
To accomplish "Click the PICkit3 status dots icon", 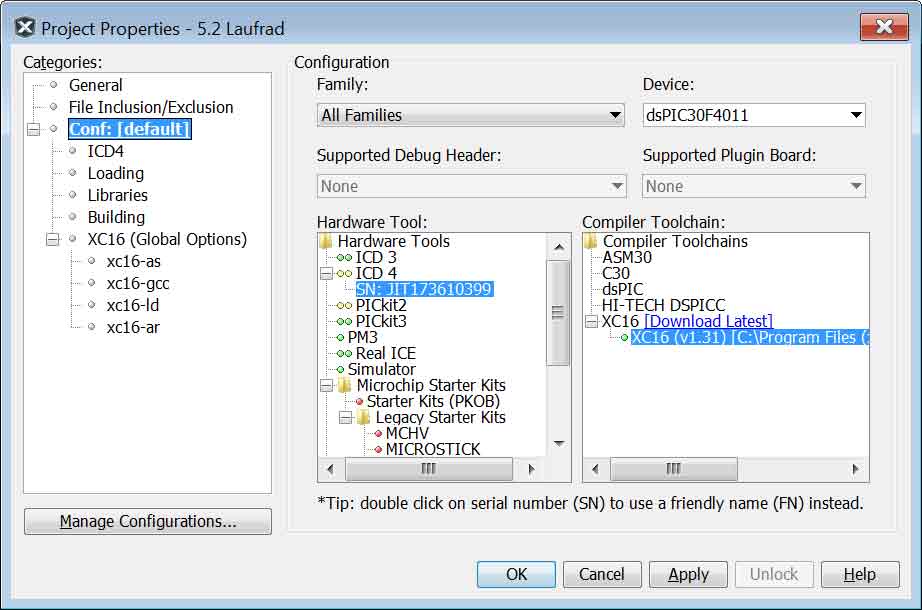I will coord(345,322).
